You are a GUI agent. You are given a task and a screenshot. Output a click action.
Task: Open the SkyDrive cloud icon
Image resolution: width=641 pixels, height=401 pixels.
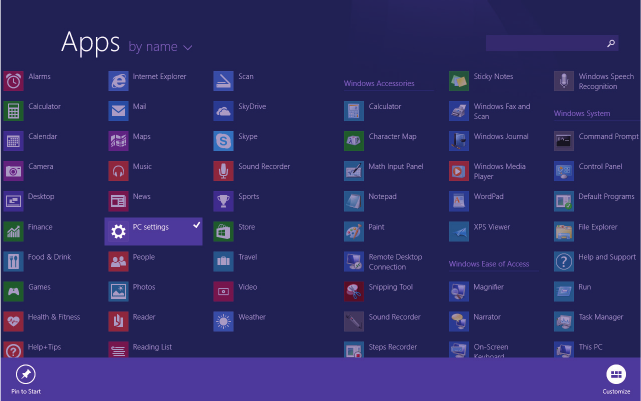pos(223,111)
